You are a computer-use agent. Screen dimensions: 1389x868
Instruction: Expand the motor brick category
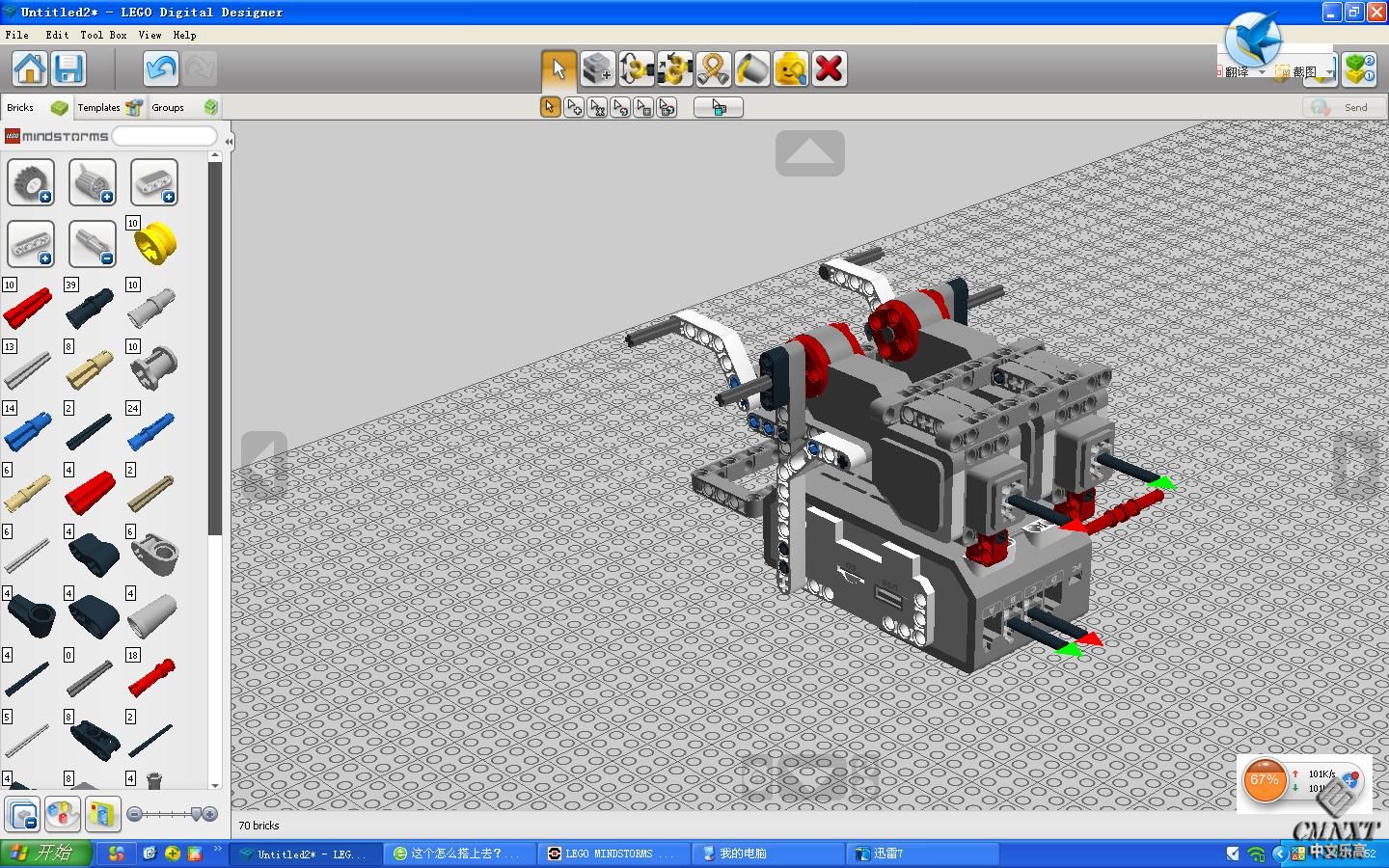pos(93,182)
